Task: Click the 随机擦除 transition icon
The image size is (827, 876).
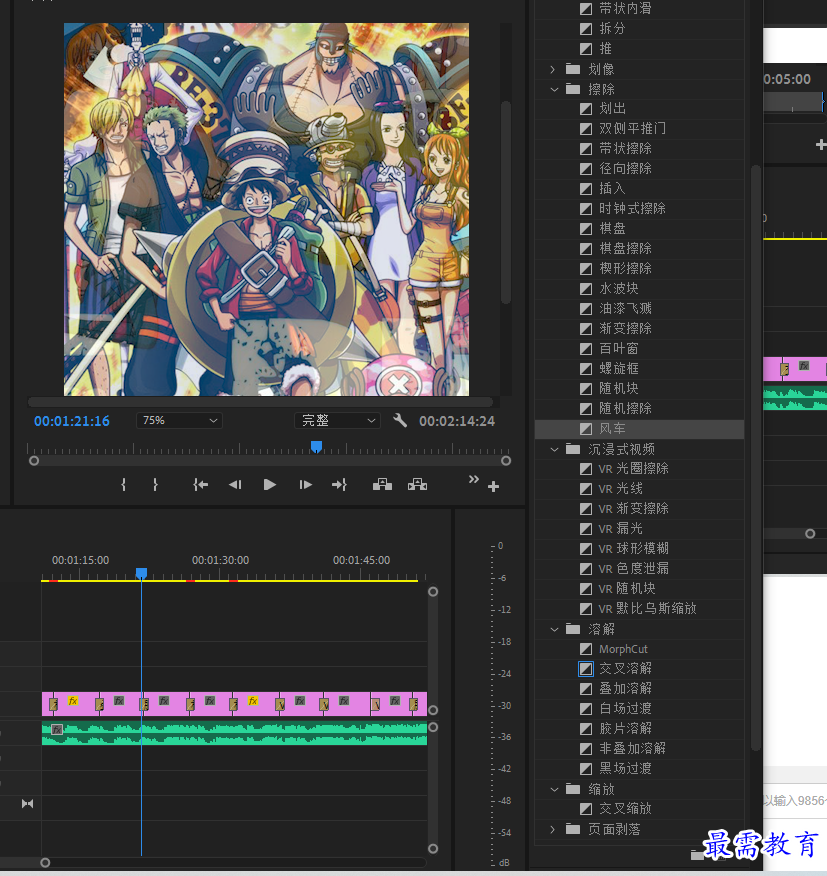Action: [x=586, y=409]
